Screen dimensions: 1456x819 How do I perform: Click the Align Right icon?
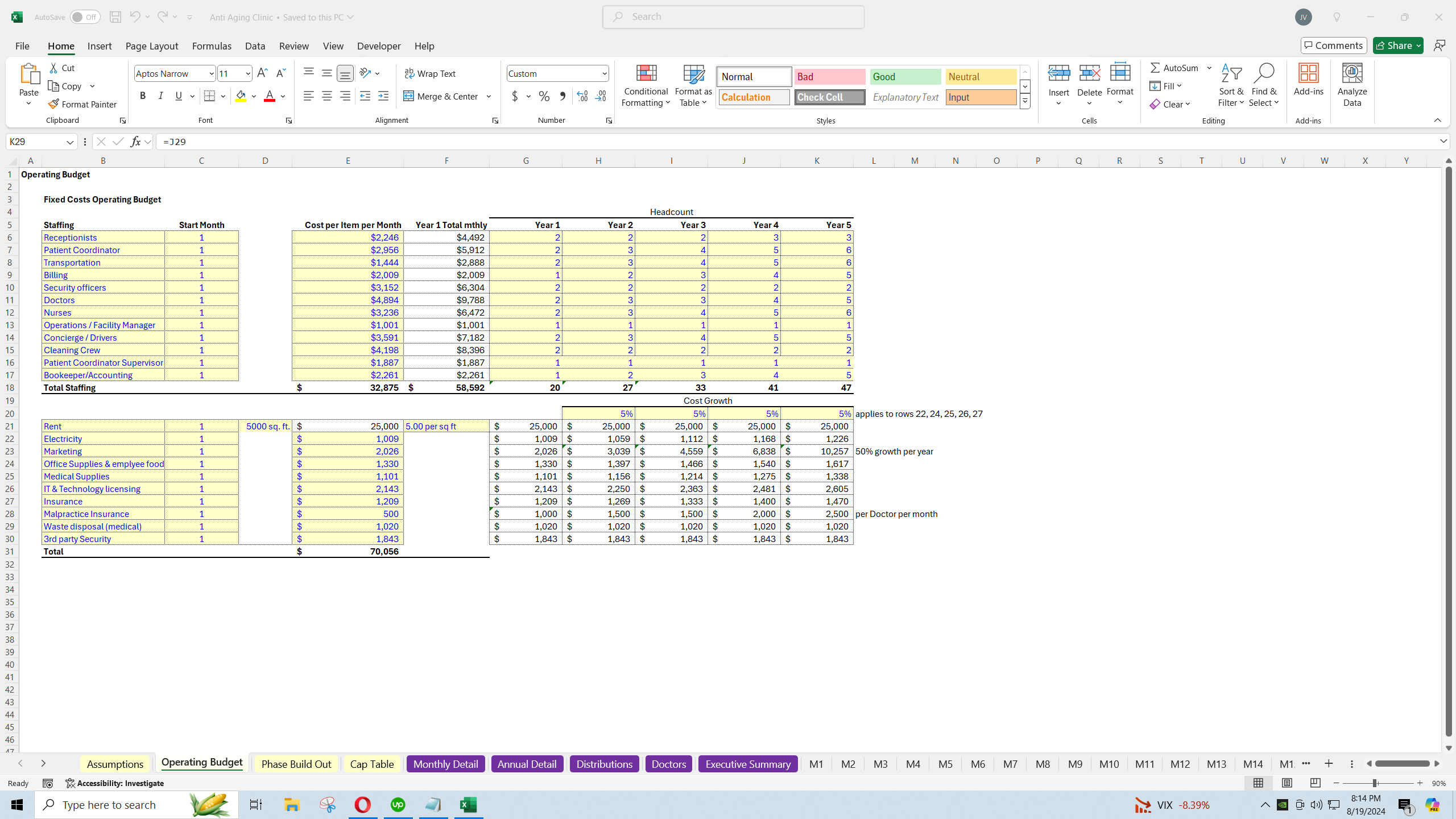(x=345, y=96)
